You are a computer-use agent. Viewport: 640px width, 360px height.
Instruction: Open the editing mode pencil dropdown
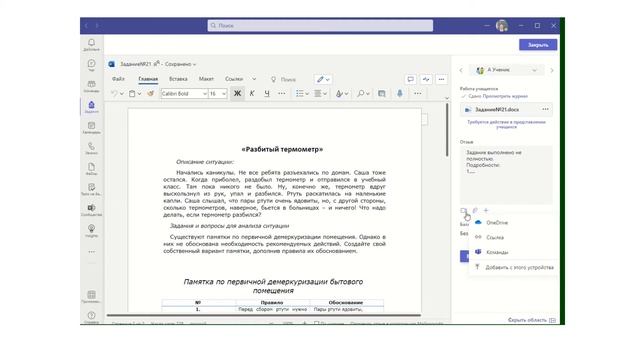coord(323,79)
